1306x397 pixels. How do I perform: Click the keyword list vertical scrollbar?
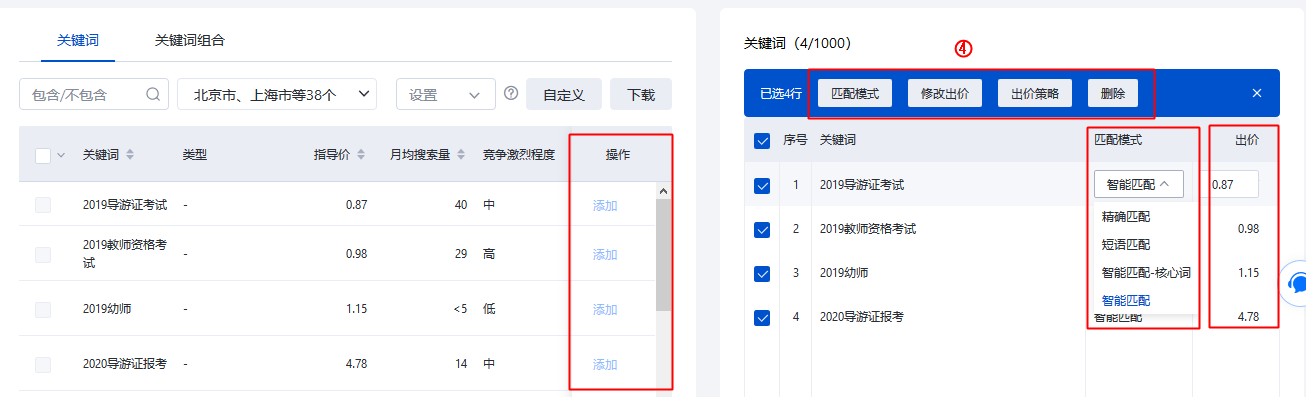(x=663, y=254)
